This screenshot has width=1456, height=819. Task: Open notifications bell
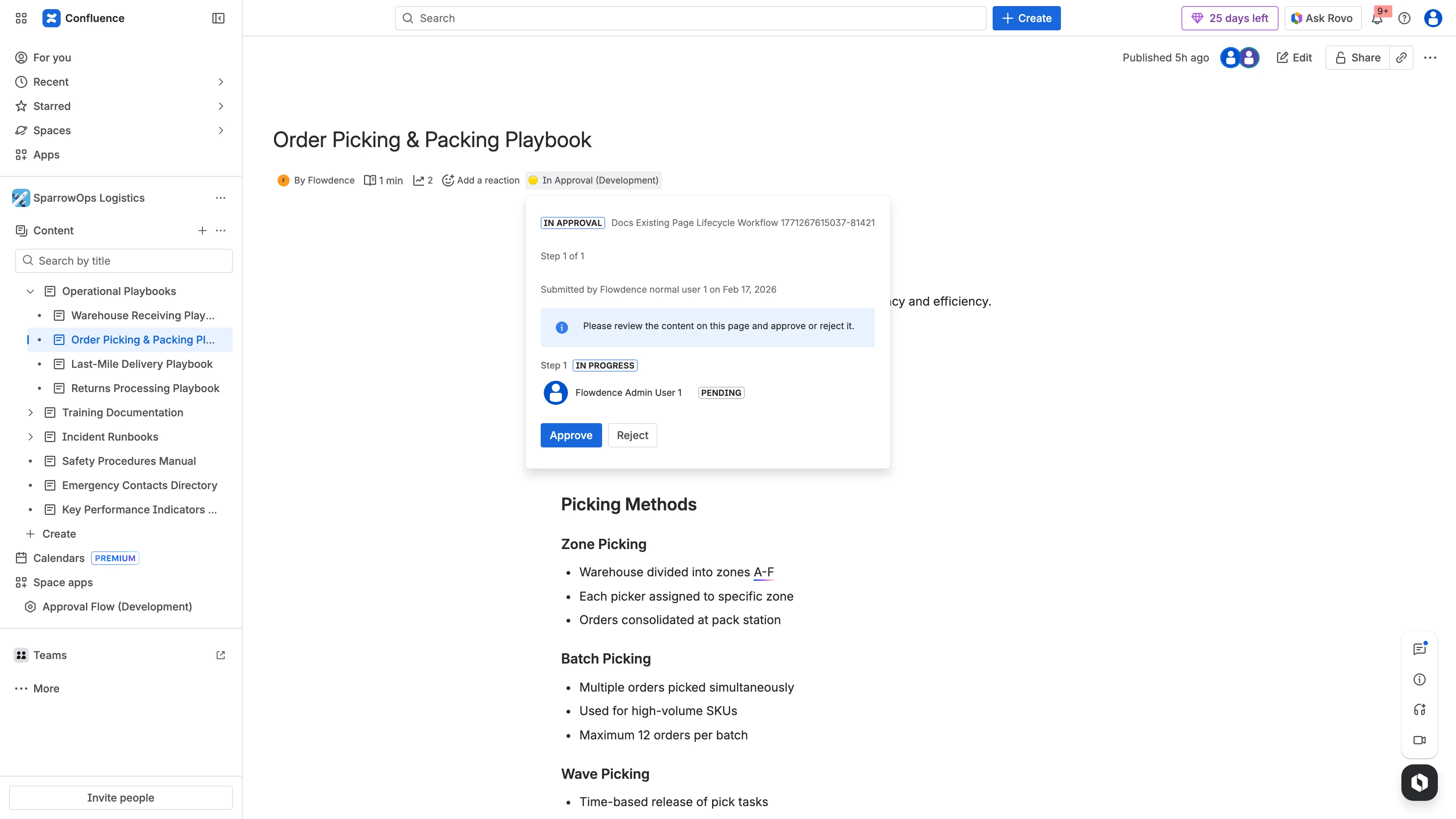click(1377, 18)
